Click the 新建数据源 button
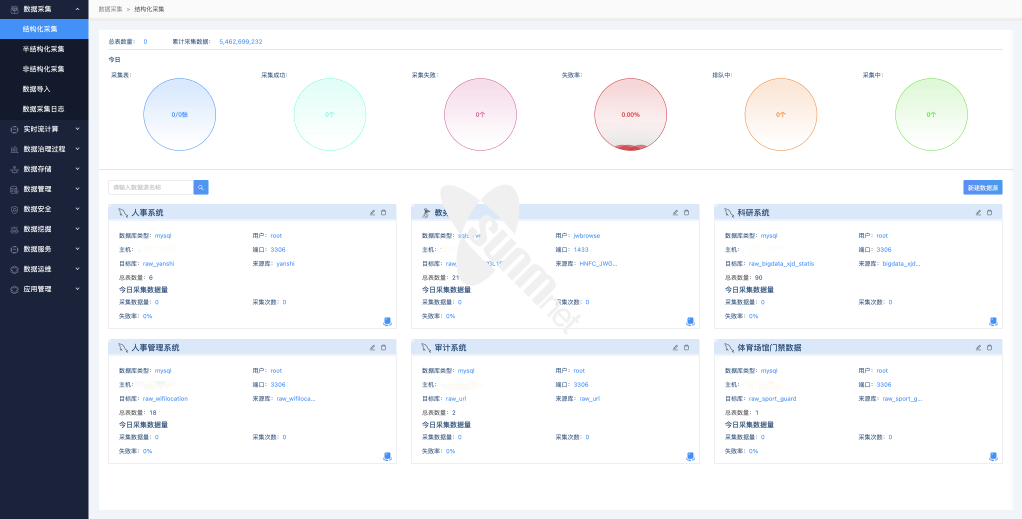The width and height of the screenshot is (1022, 519). [x=982, y=187]
